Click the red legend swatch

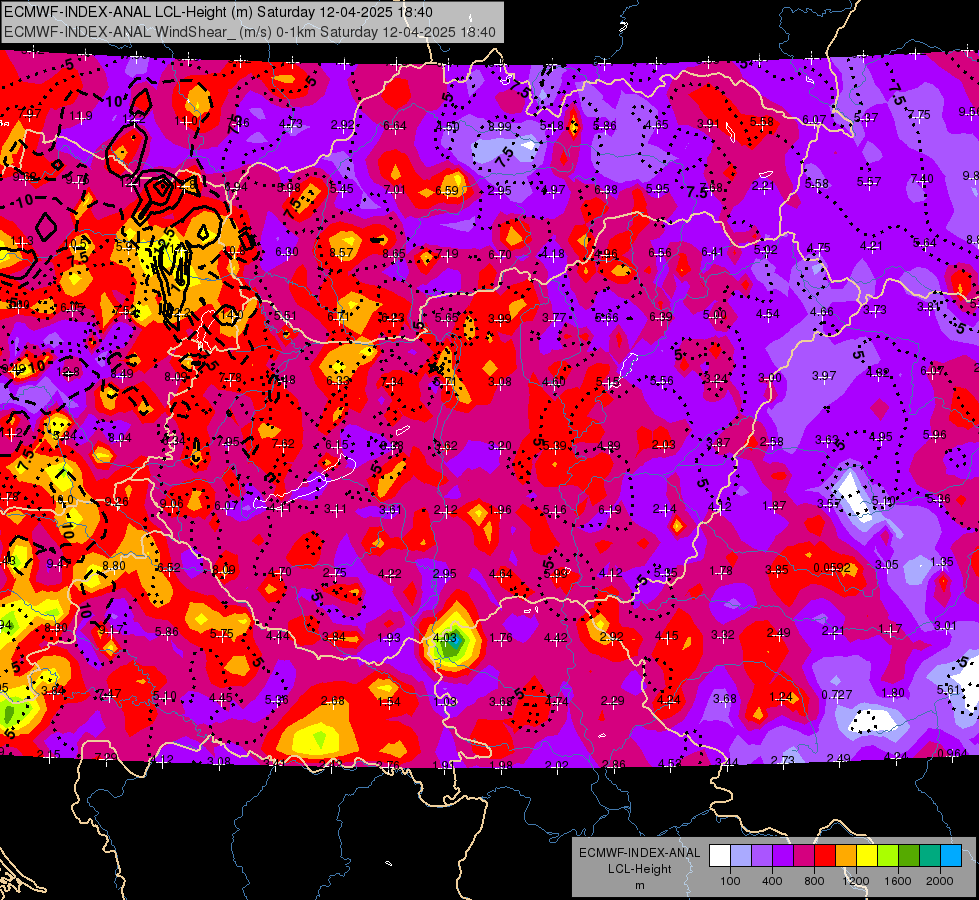(825, 856)
